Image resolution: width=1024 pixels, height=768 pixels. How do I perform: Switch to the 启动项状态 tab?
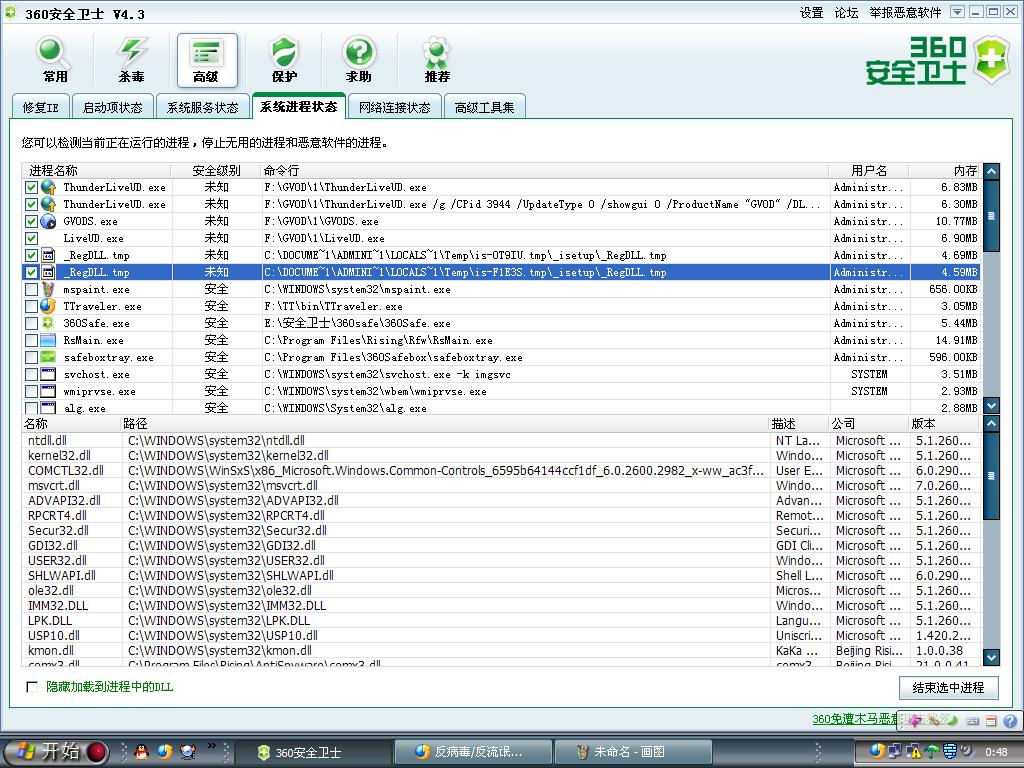pos(112,108)
